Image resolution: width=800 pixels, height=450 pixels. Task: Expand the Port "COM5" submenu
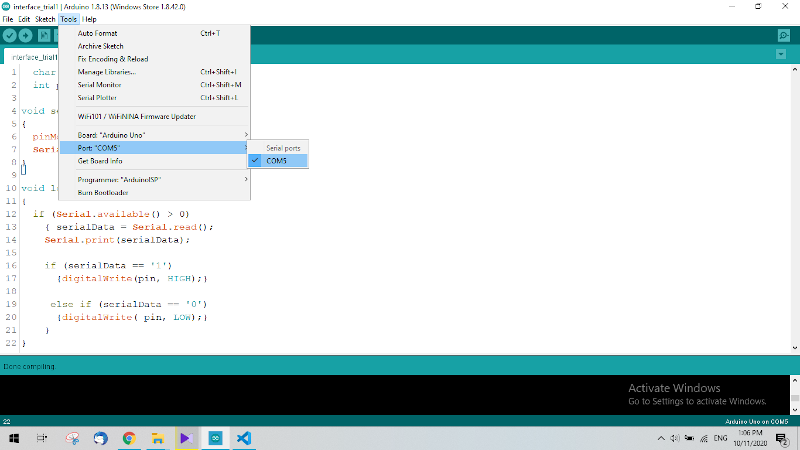click(155, 148)
